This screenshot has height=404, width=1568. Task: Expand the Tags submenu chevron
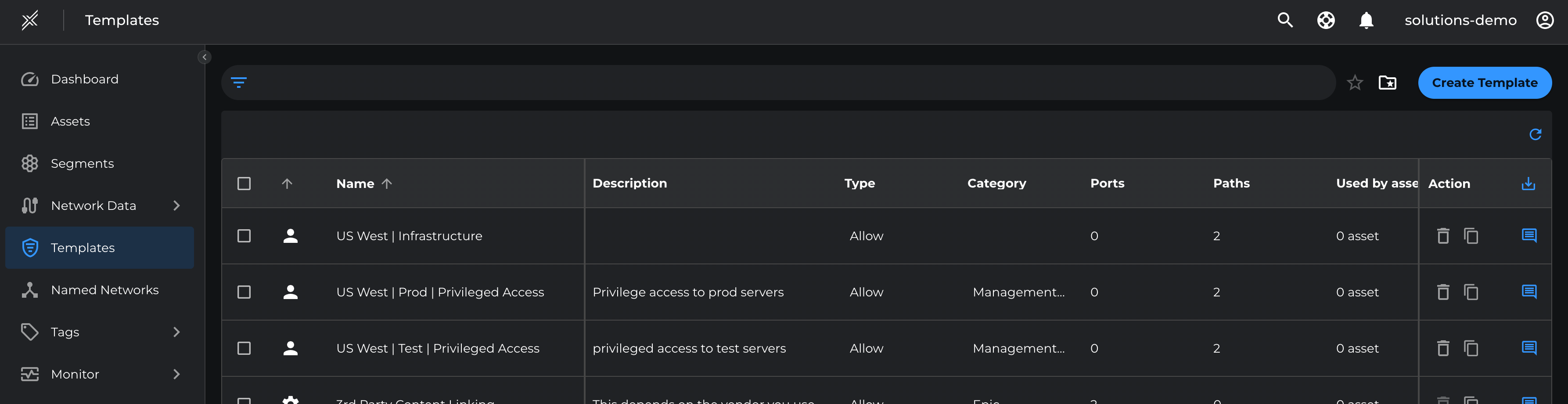(x=176, y=332)
